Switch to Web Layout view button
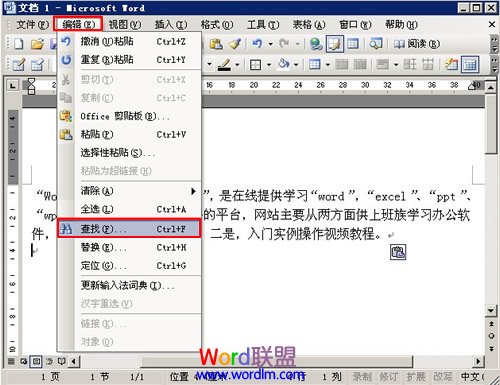The height and width of the screenshot is (385, 500). click(23, 361)
